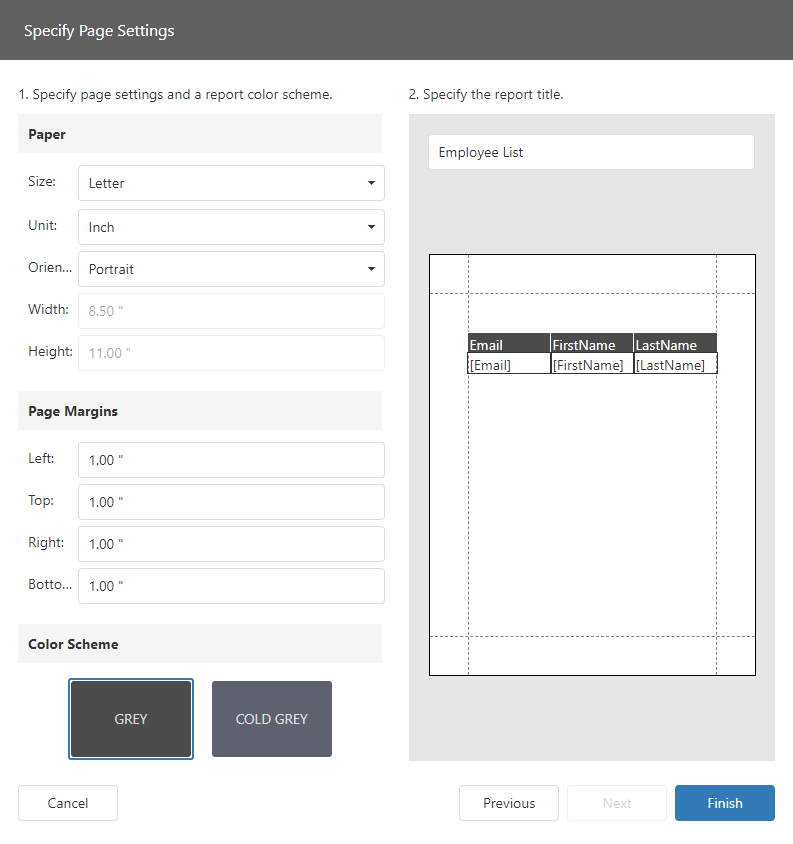Click the Right: margin label
Screen dimensions: 793x844
pyautogui.click(x=46, y=543)
